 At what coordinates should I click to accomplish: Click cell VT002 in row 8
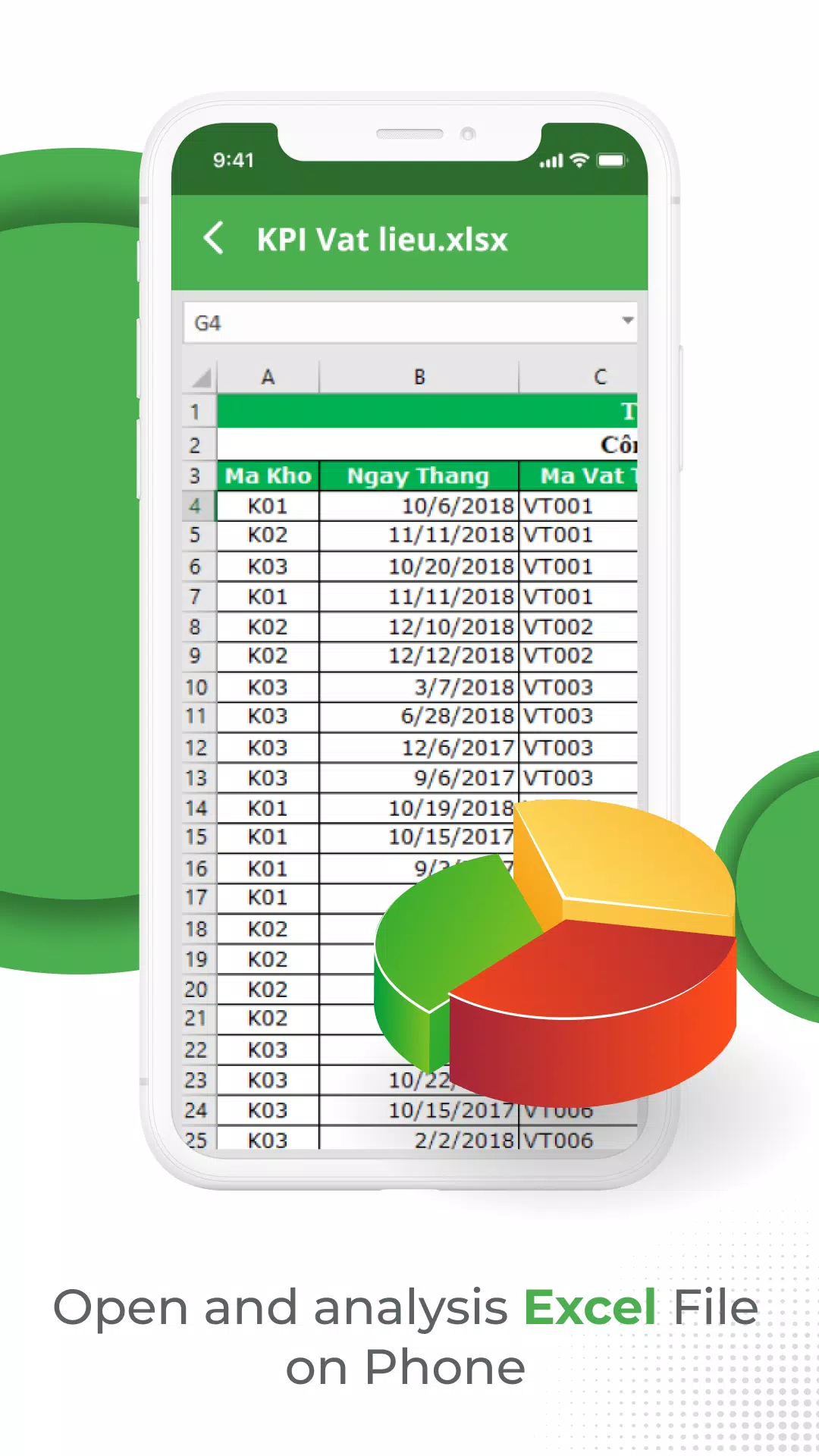579,627
